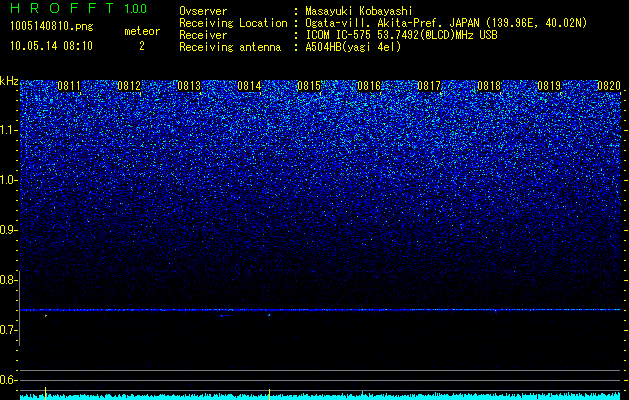The height and width of the screenshot is (400, 629).
Task: Click the A504HB(yagi 4el) antenna value
Action: tap(353, 47)
